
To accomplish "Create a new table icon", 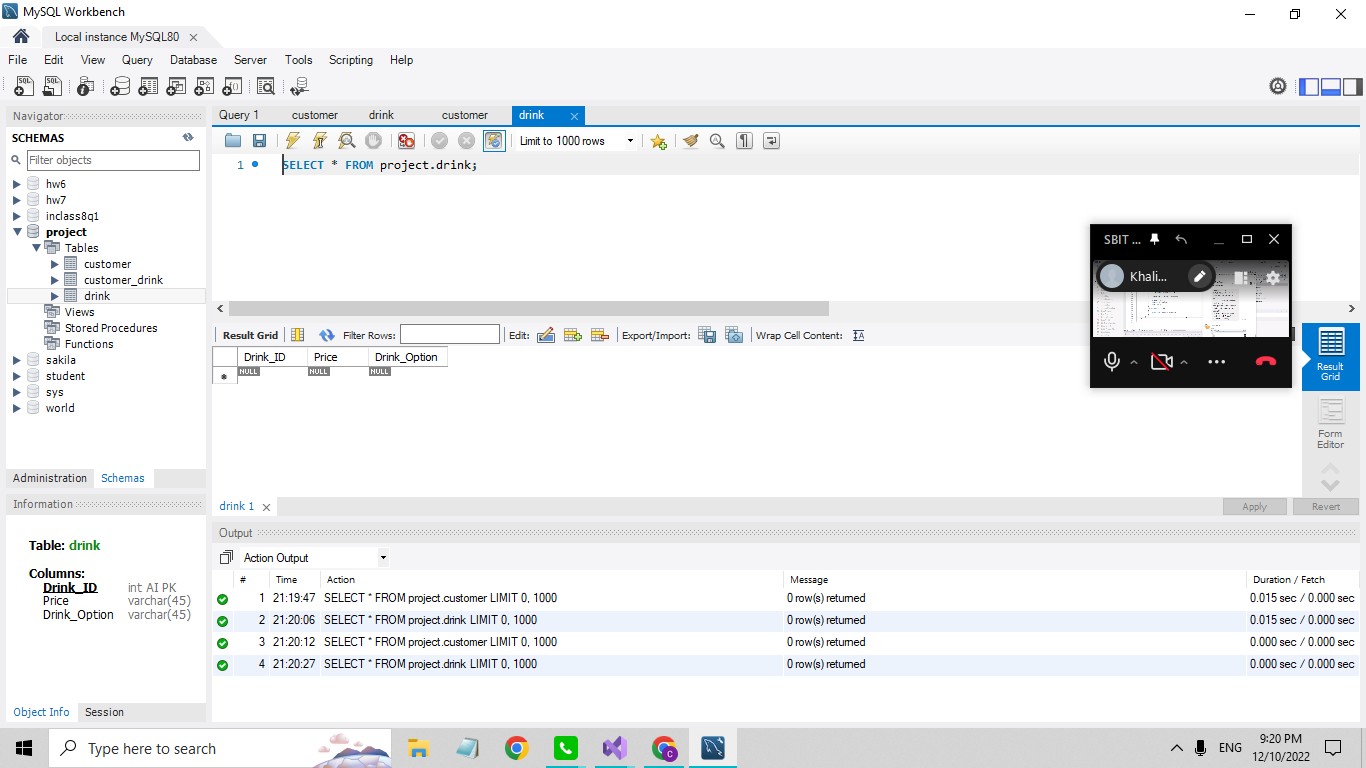I will [x=148, y=87].
